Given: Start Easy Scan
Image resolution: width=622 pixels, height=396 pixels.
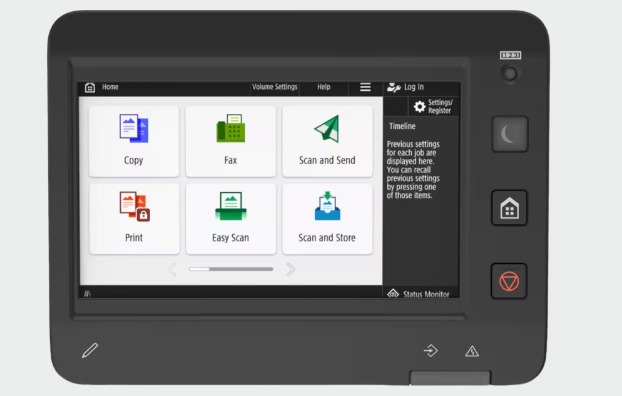Looking at the screenshot, I should coord(230,218).
